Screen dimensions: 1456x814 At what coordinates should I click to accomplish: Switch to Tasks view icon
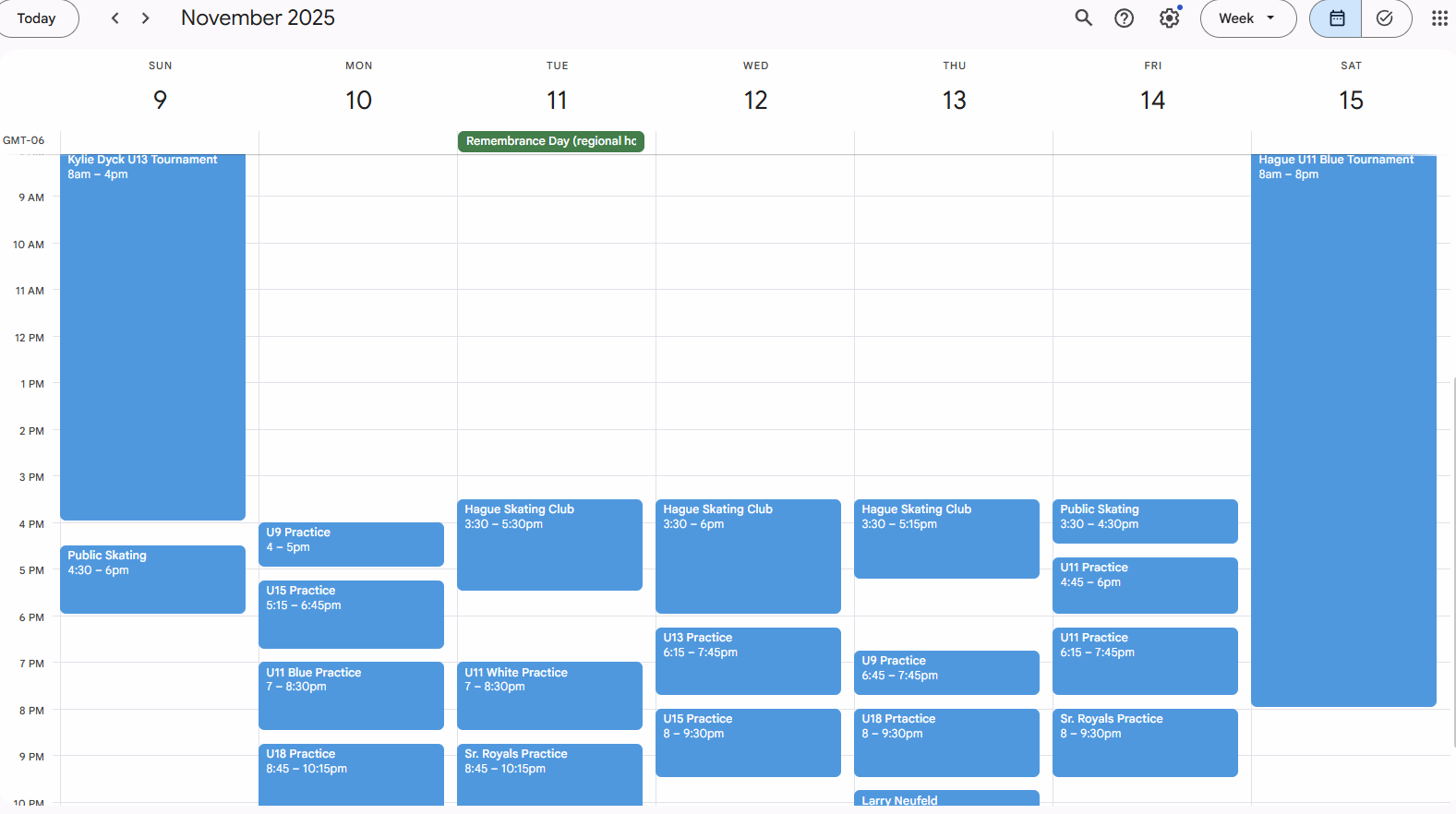tap(1385, 18)
